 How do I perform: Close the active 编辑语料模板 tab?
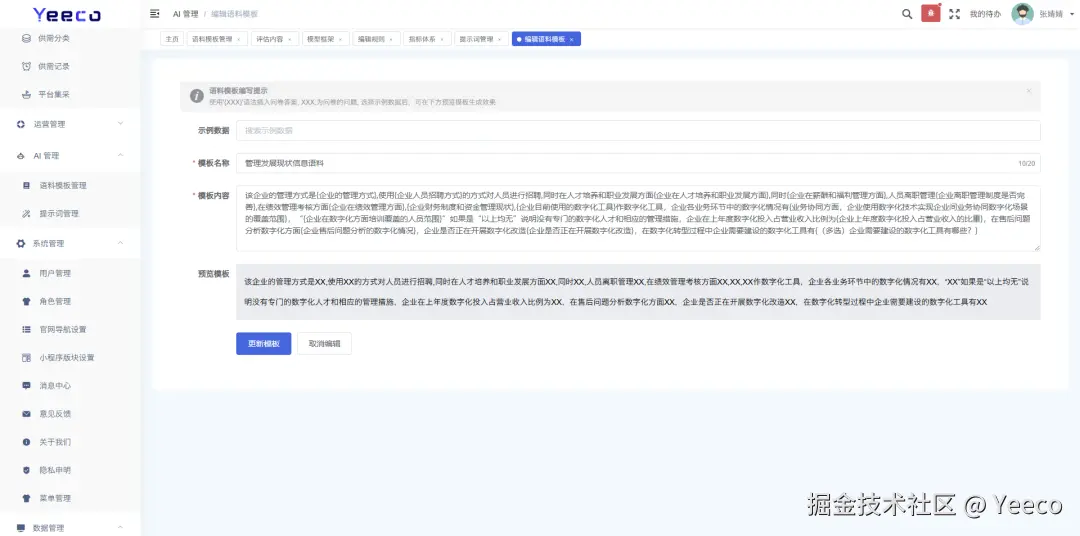tap(572, 40)
